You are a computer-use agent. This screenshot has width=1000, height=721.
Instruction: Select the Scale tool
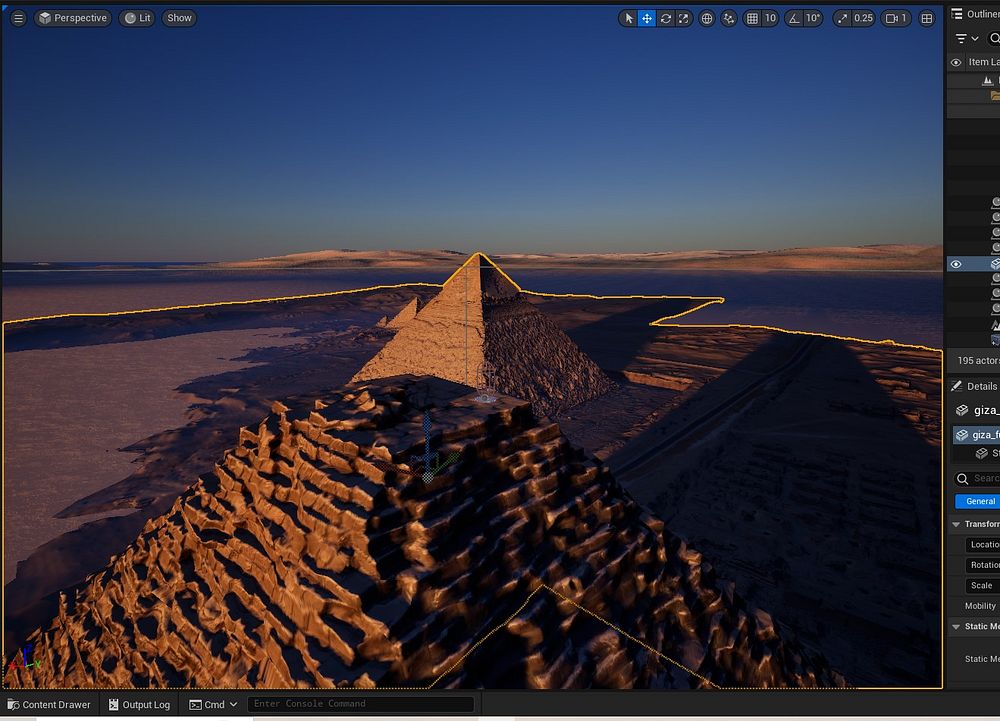point(684,18)
